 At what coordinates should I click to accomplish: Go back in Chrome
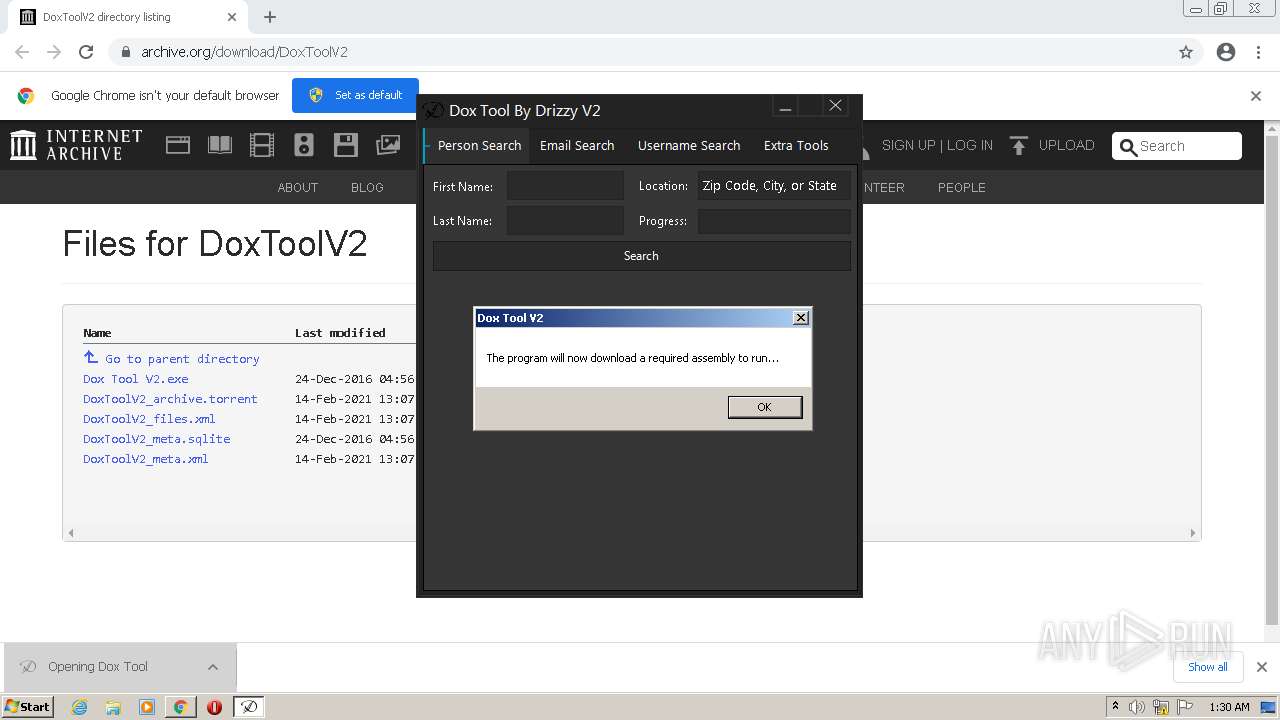pyautogui.click(x=22, y=52)
